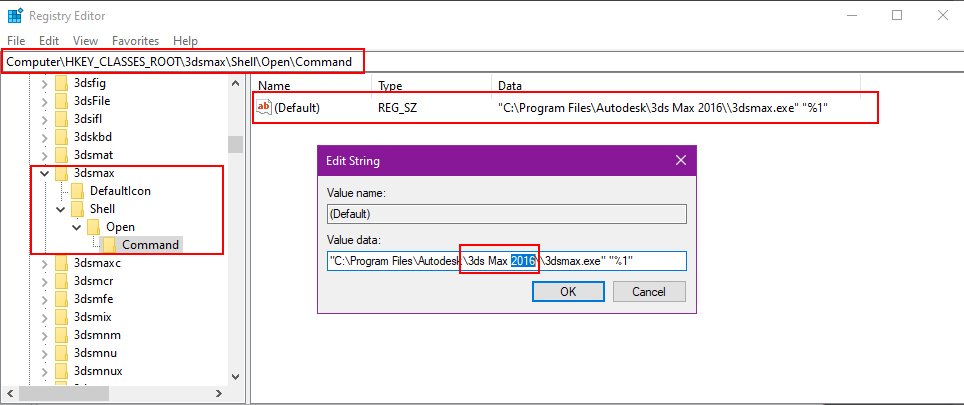Open the View menu
964x405 pixels.
click(x=85, y=41)
